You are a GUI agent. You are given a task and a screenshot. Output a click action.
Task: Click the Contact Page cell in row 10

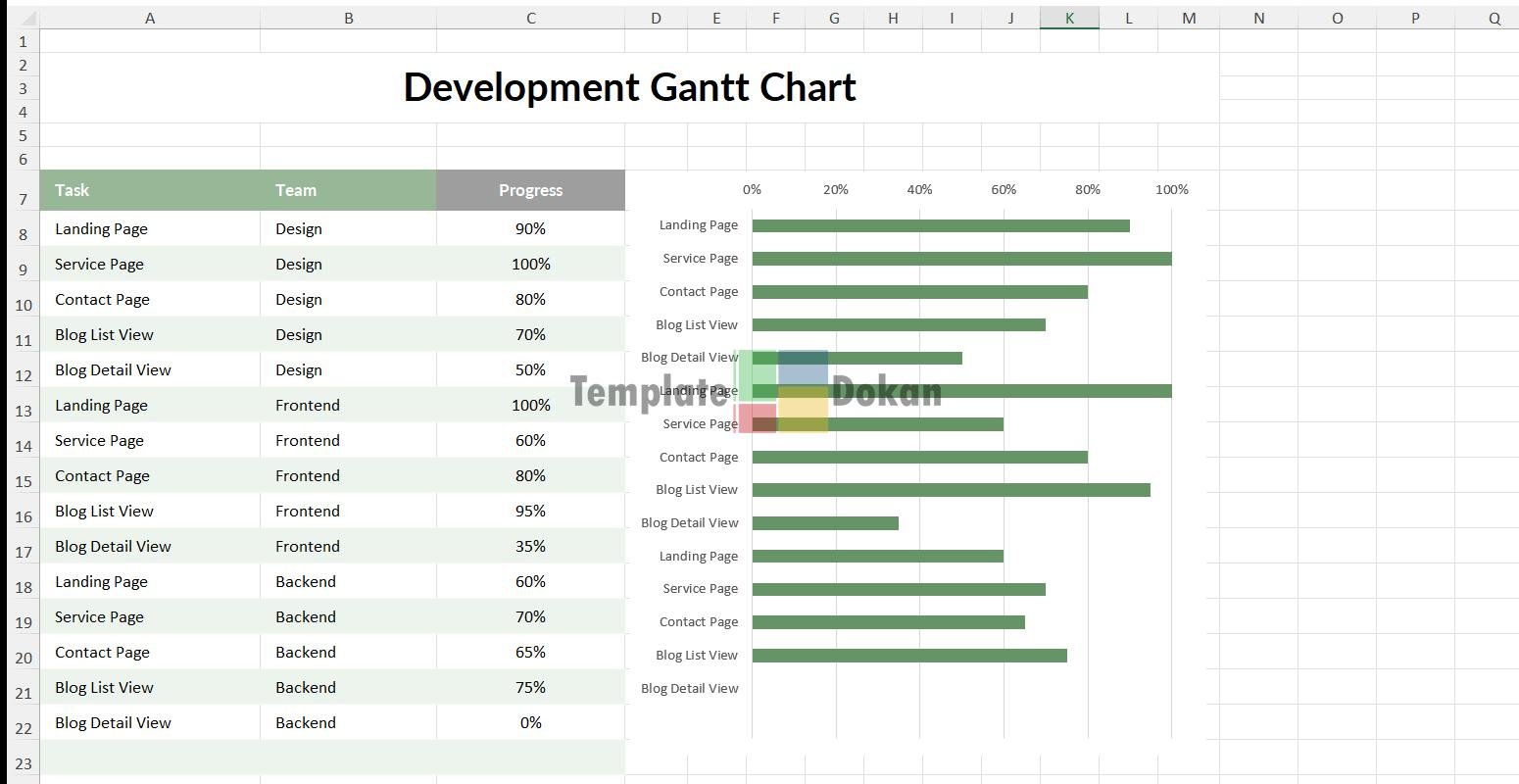pyautogui.click(x=102, y=299)
